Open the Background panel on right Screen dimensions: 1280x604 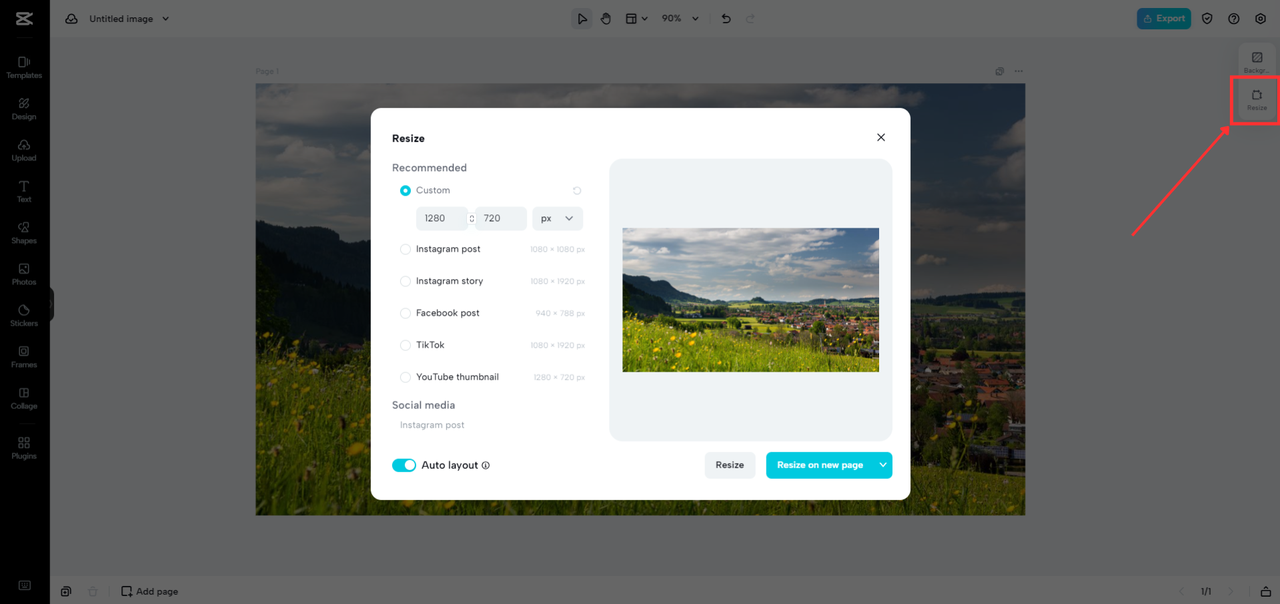point(1257,62)
